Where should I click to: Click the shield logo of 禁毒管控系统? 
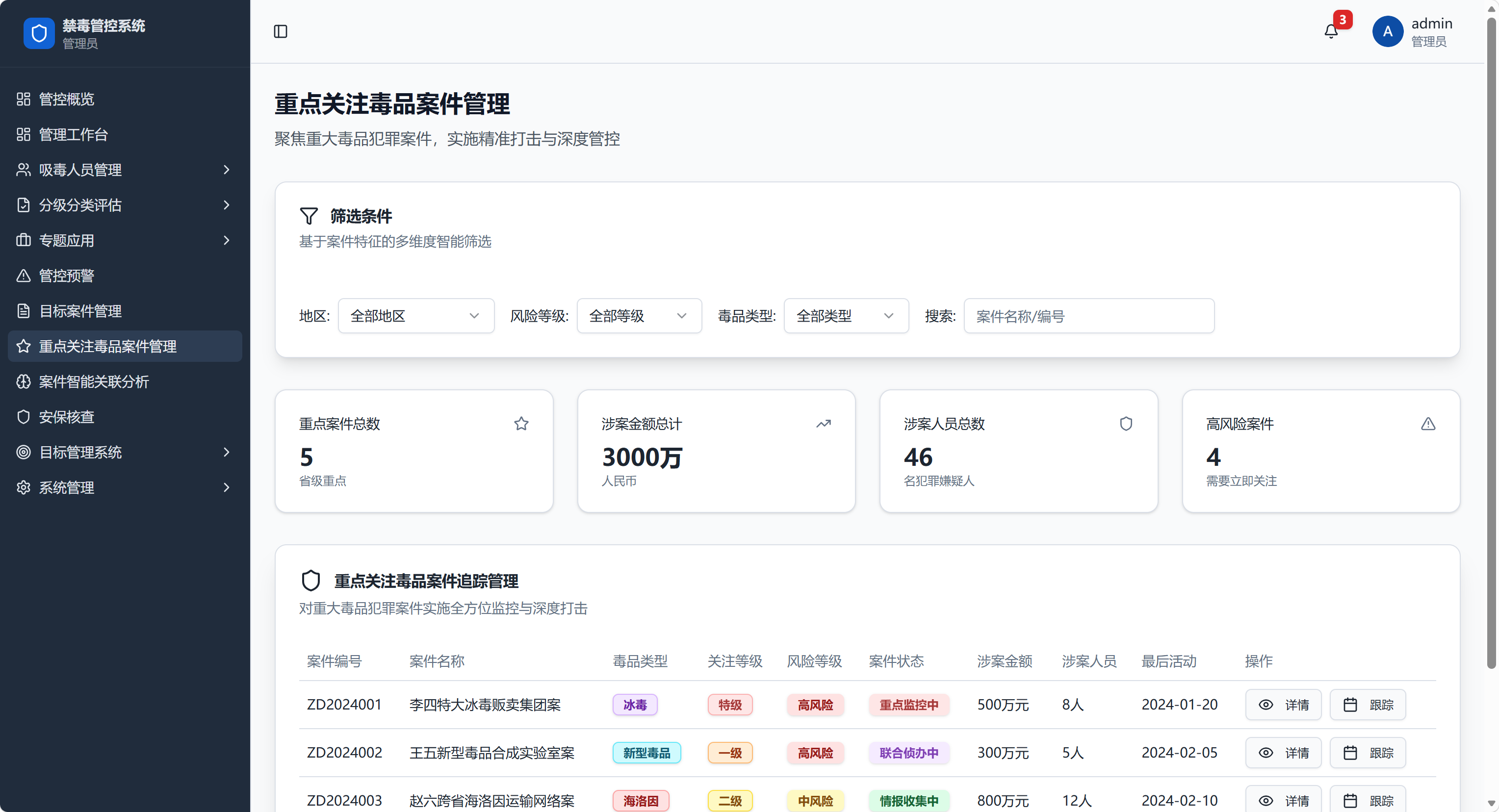click(x=39, y=33)
